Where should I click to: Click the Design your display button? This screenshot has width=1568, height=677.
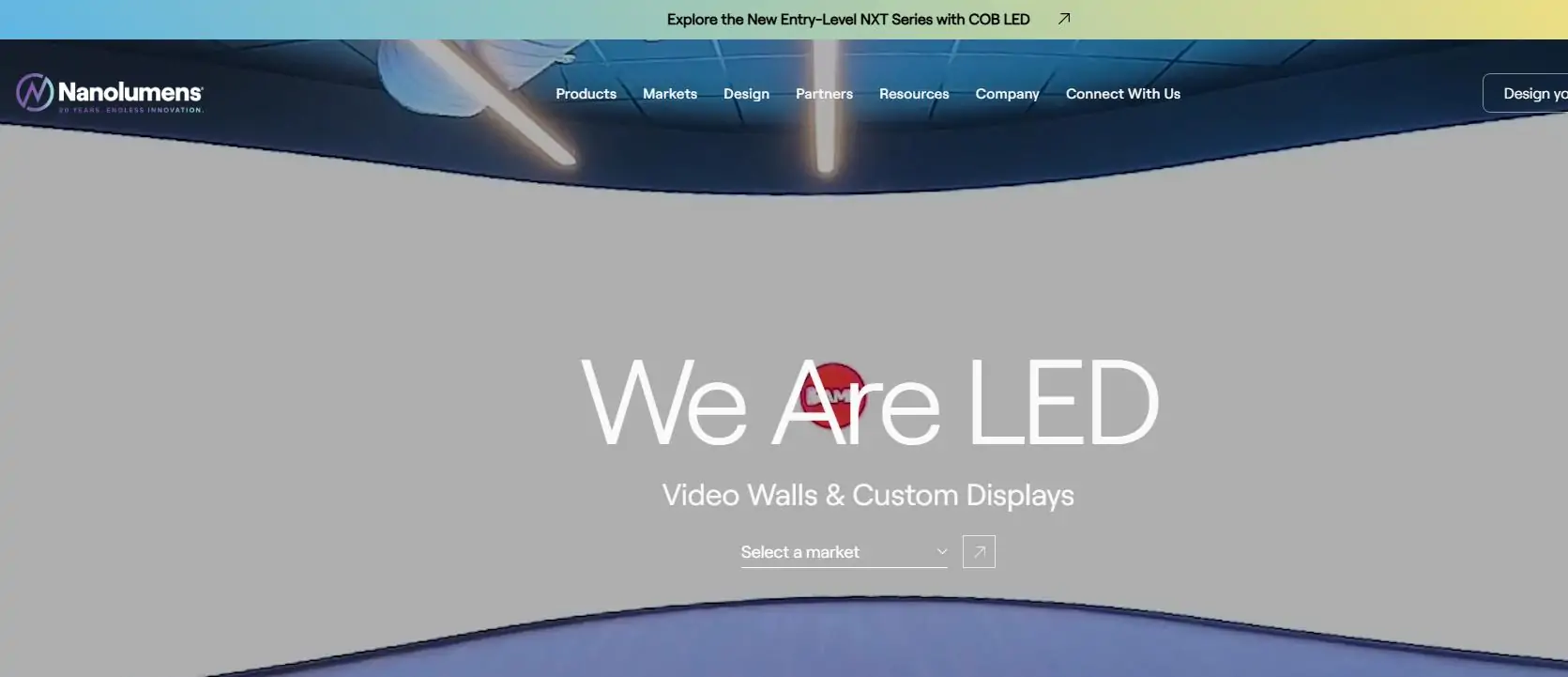[x=1526, y=93]
